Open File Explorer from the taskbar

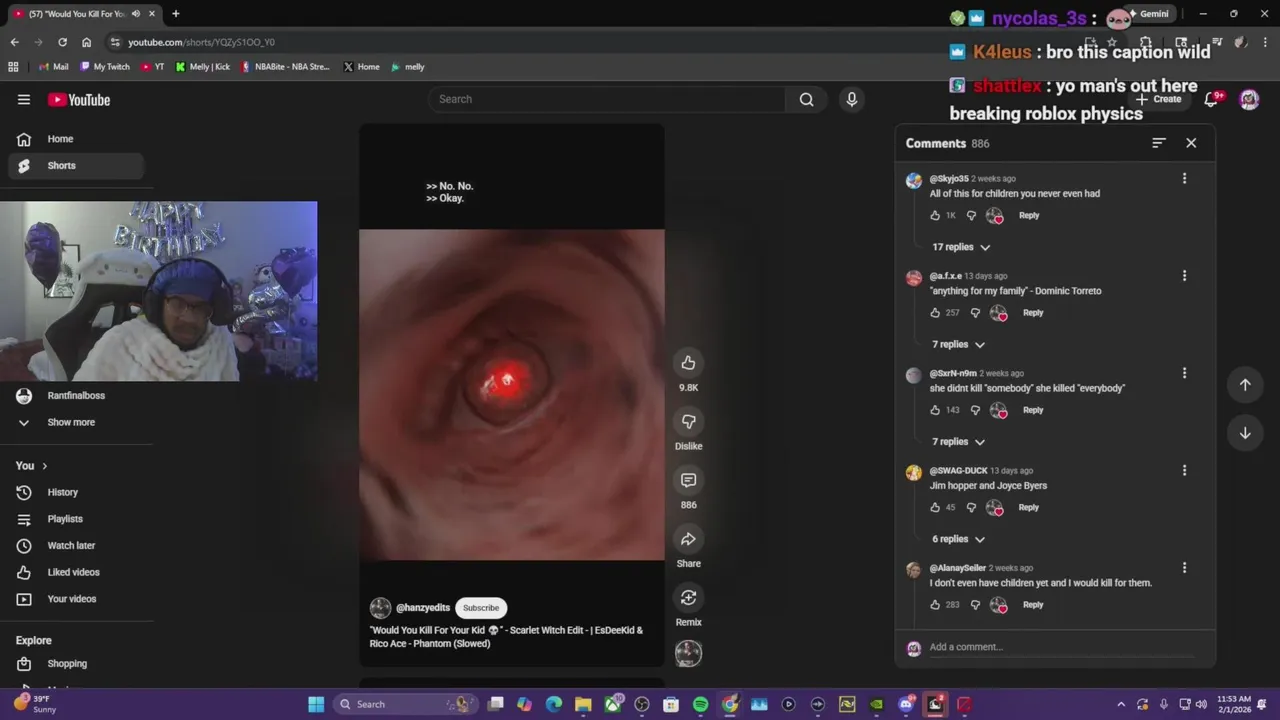(583, 704)
